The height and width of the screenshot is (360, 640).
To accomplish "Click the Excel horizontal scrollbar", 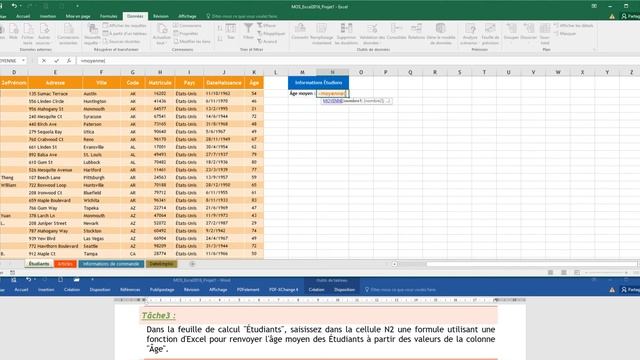I will (517, 264).
